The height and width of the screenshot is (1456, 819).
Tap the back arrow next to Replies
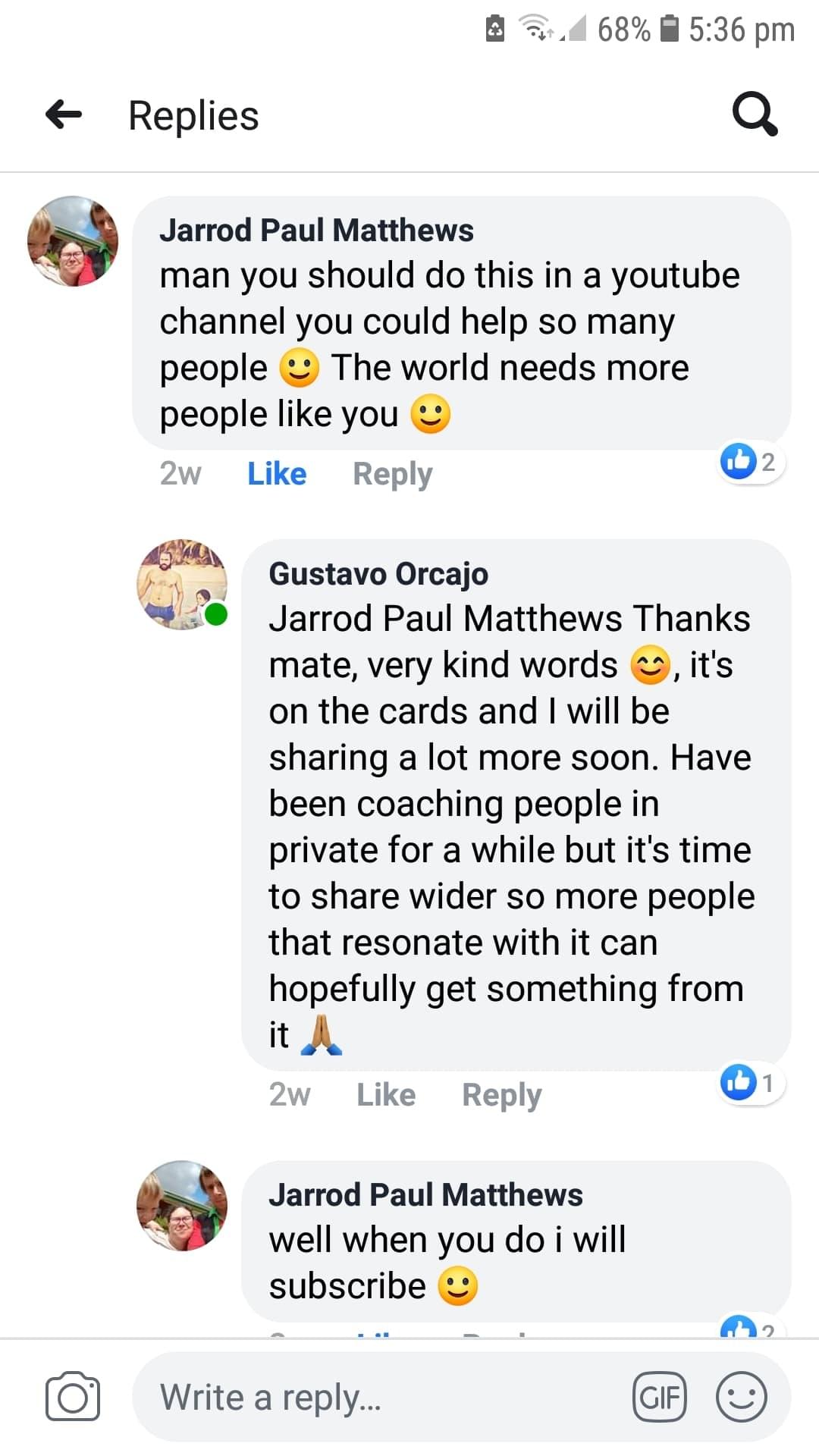[64, 115]
